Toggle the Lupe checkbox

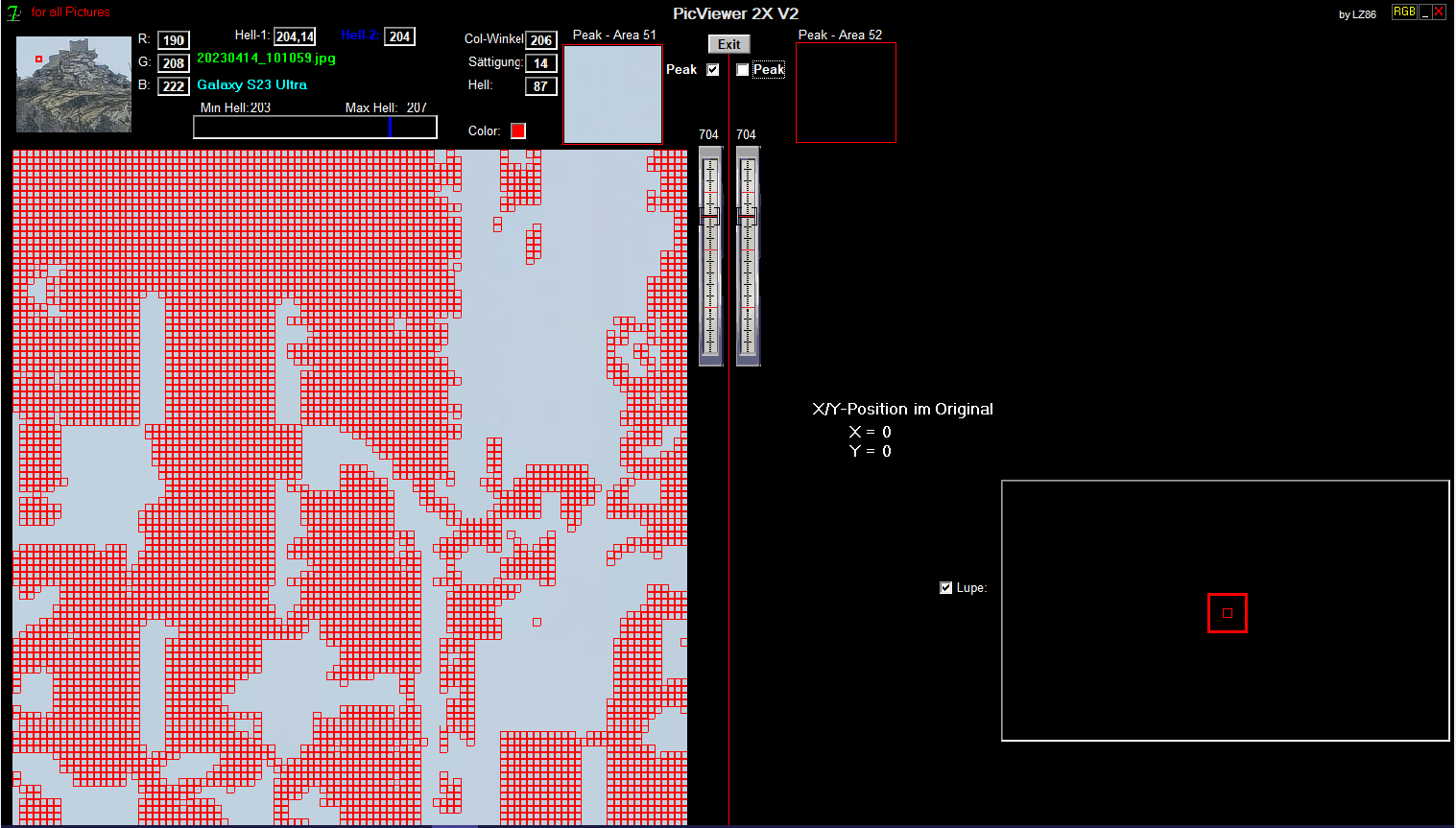click(x=946, y=587)
